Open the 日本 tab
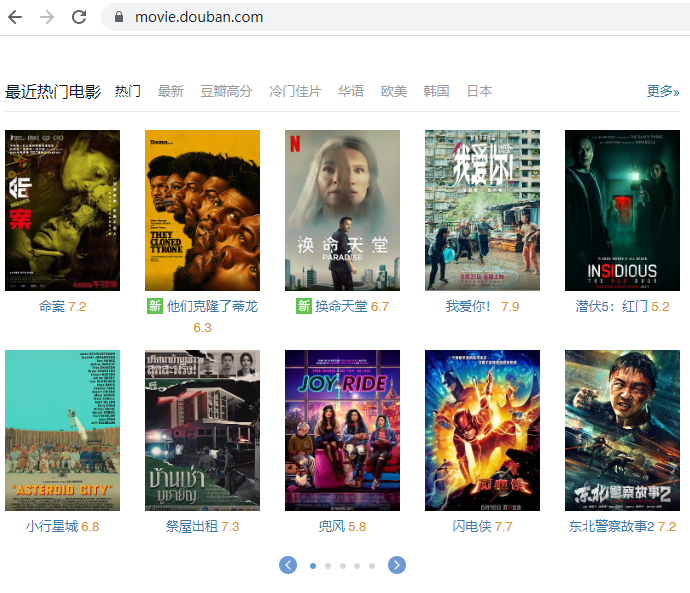This screenshot has height=593, width=690. tap(479, 91)
